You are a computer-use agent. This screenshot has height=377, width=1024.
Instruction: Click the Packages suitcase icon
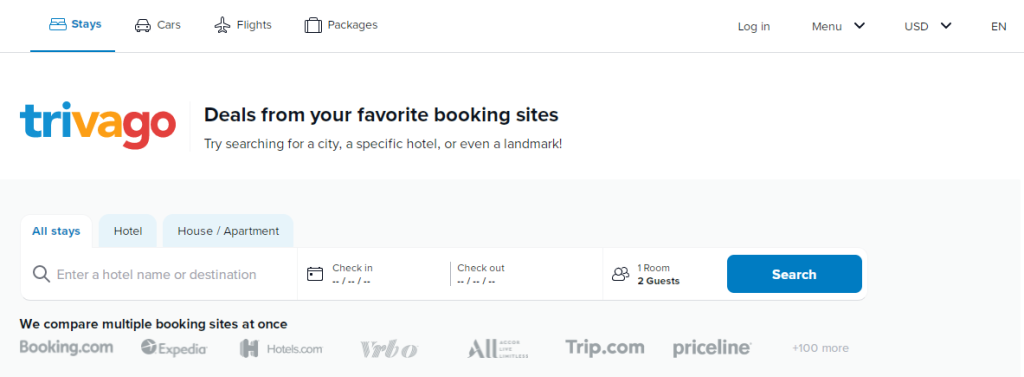pos(313,25)
